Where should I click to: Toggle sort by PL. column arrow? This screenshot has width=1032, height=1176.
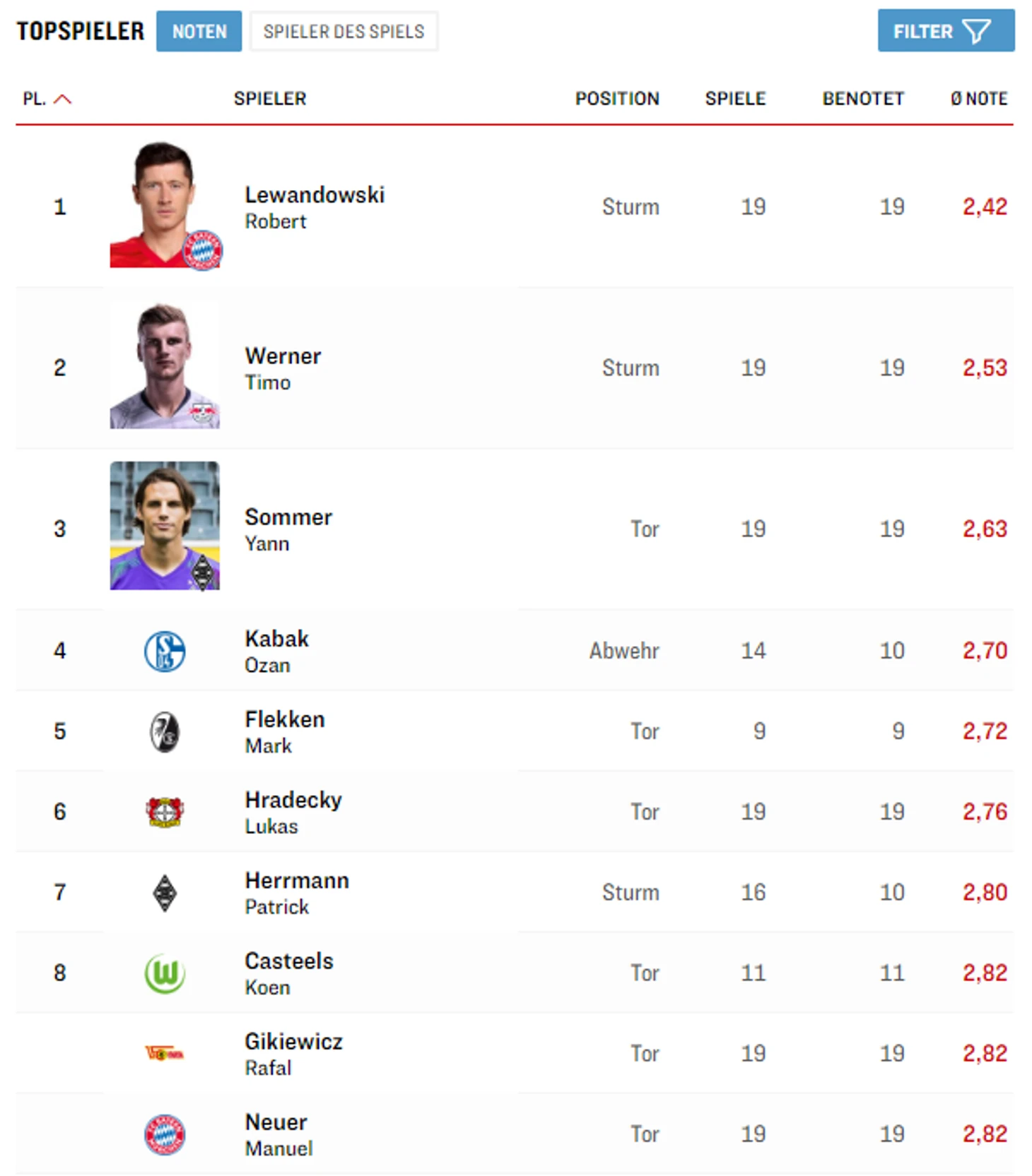pyautogui.click(x=62, y=99)
